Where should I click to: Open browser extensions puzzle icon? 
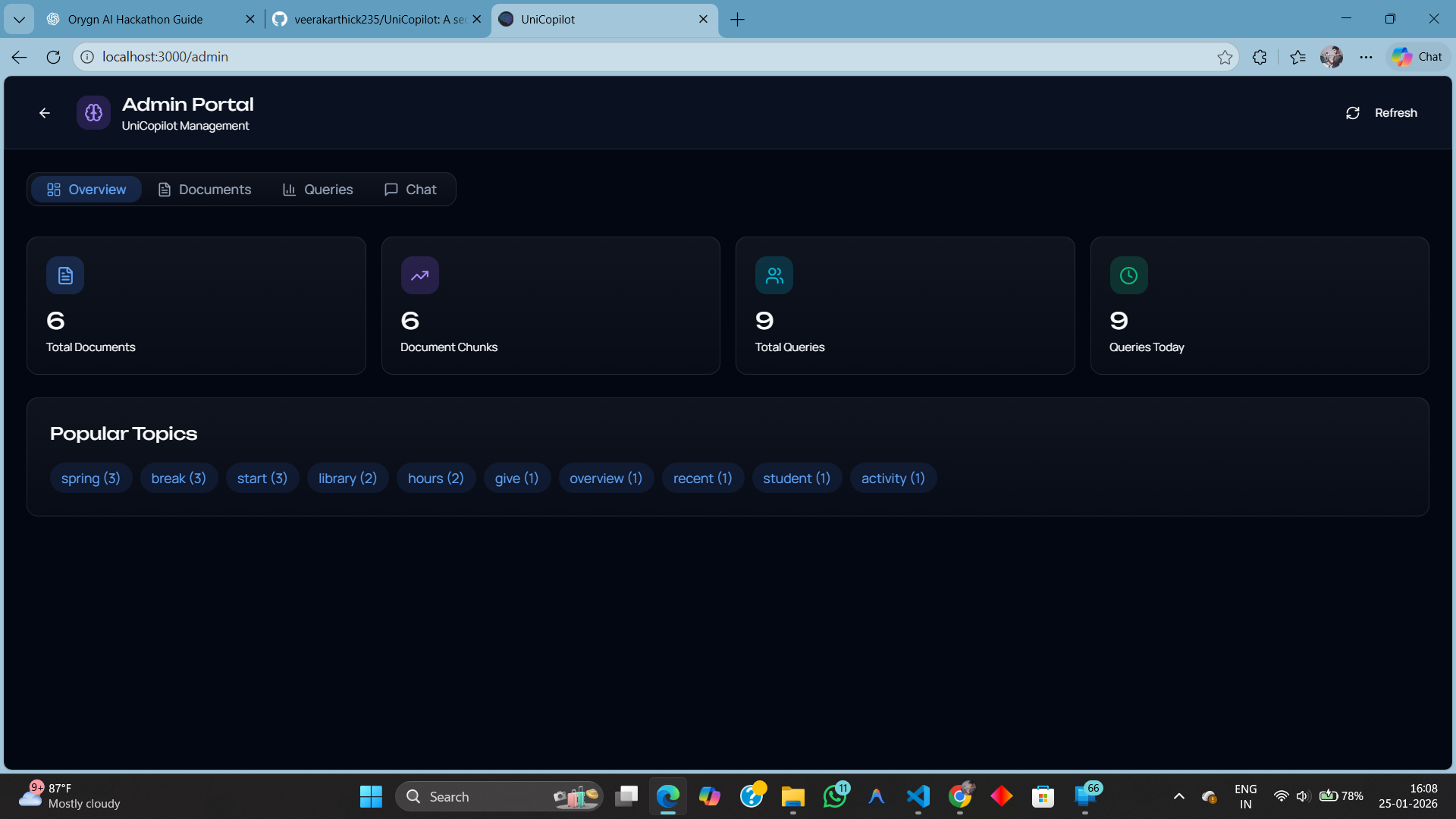pyautogui.click(x=1260, y=57)
